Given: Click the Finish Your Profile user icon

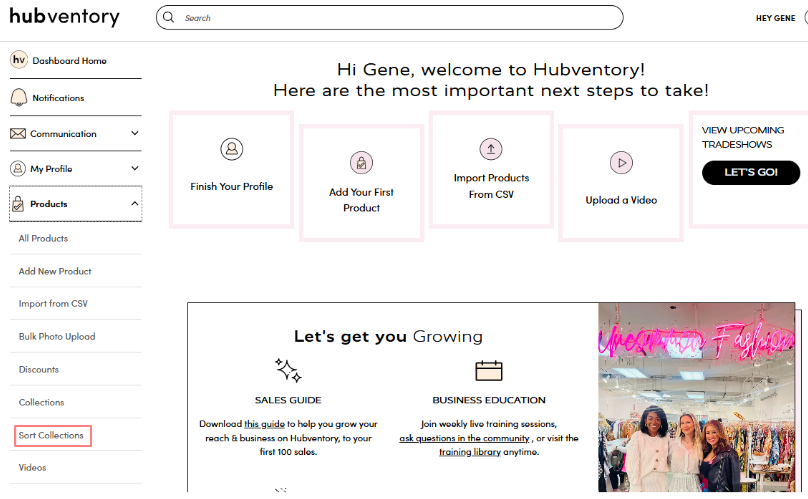Looking at the screenshot, I should (232, 149).
